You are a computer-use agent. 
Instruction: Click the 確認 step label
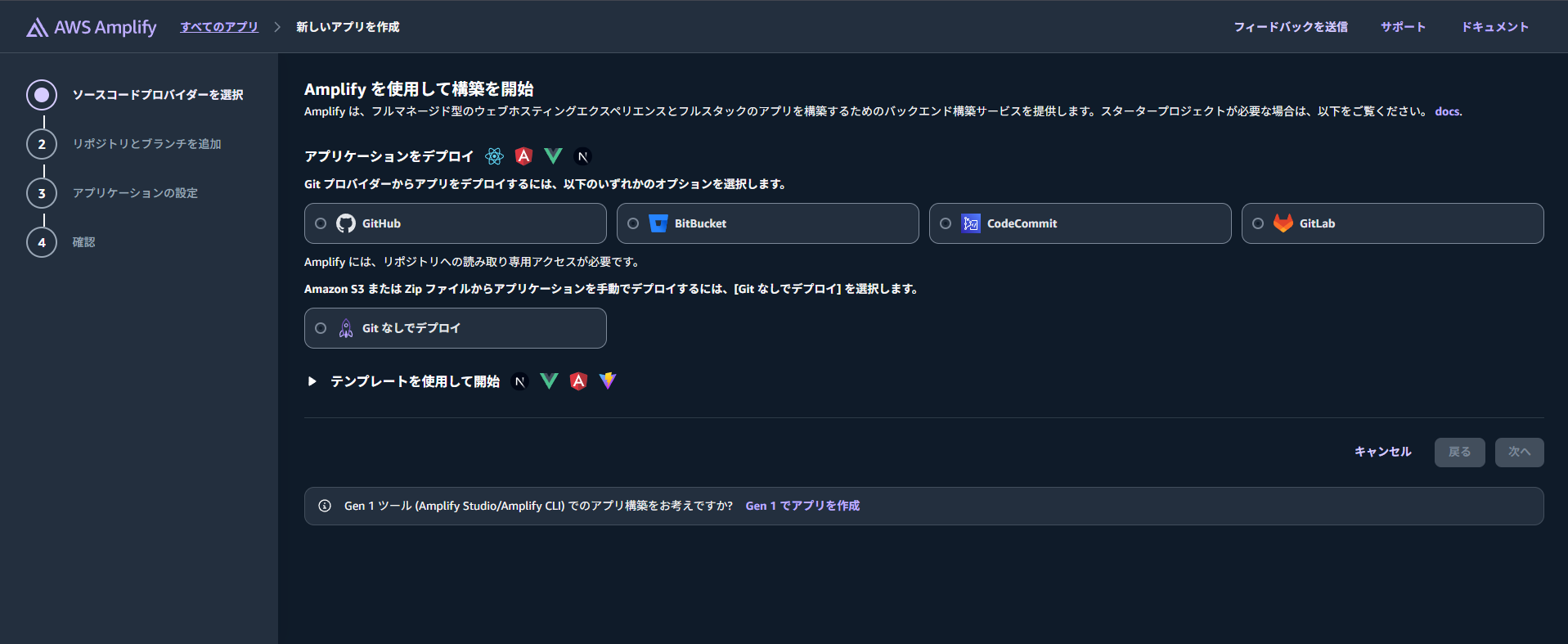pos(83,242)
